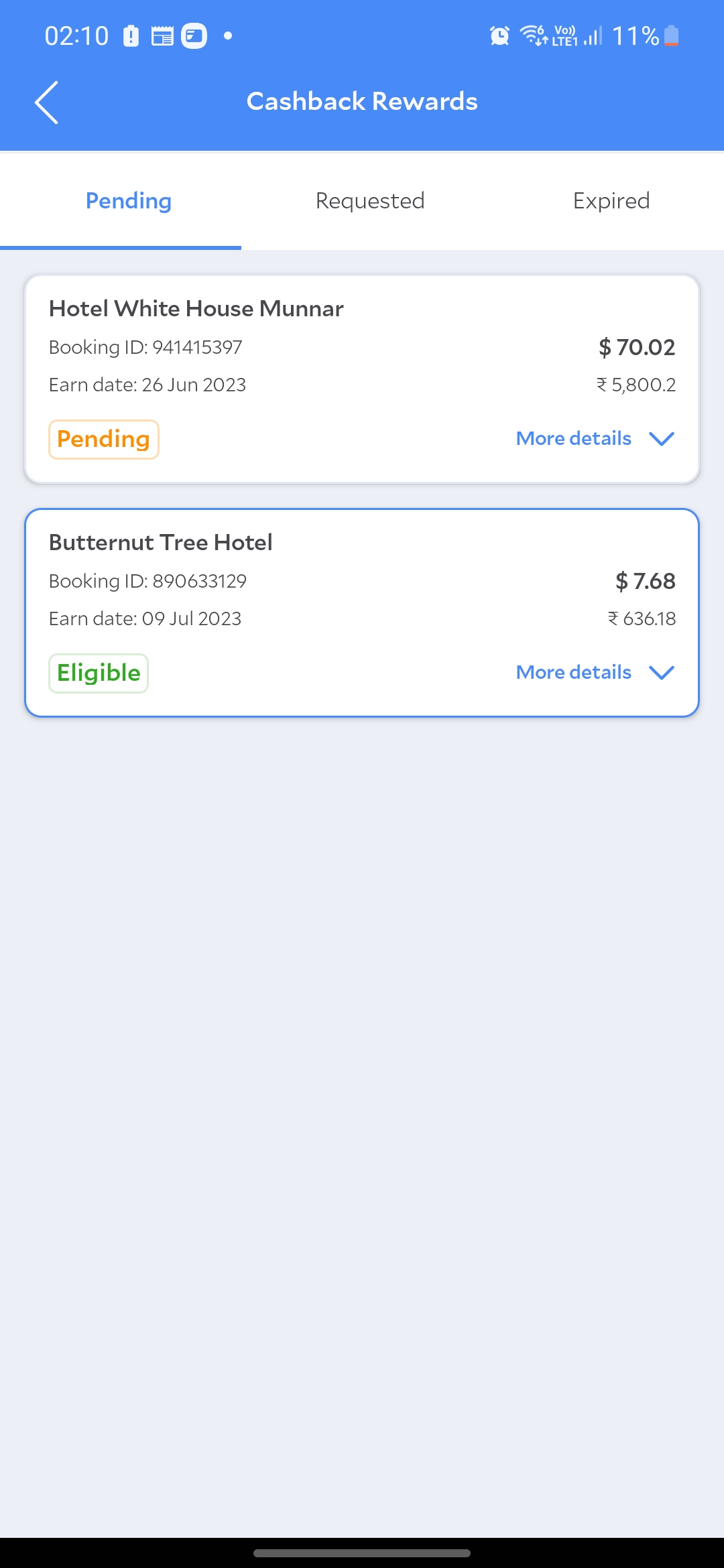This screenshot has width=724, height=1568.
Task: Tap the back arrow in header
Action: (x=47, y=103)
